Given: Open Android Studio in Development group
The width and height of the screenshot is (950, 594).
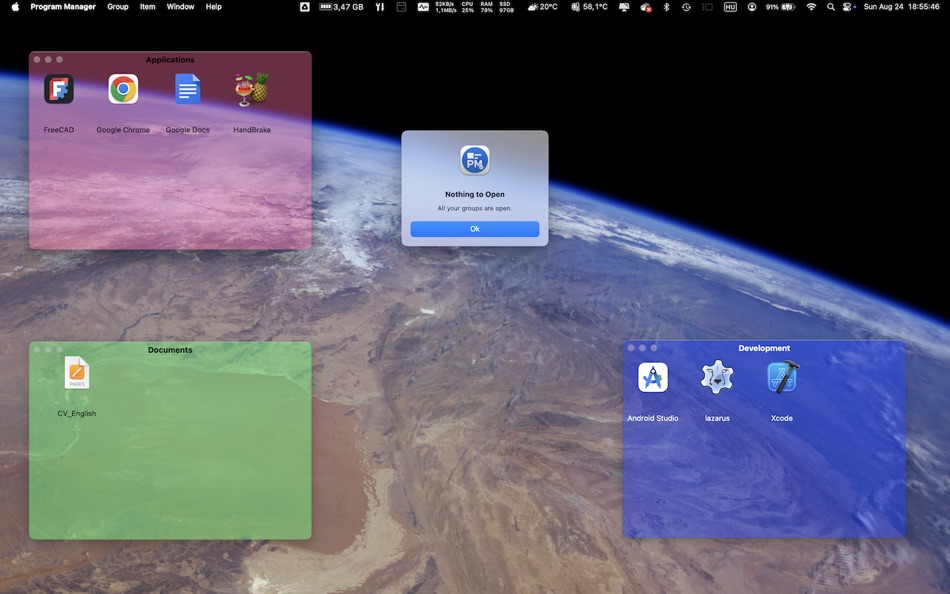Looking at the screenshot, I should (653, 378).
